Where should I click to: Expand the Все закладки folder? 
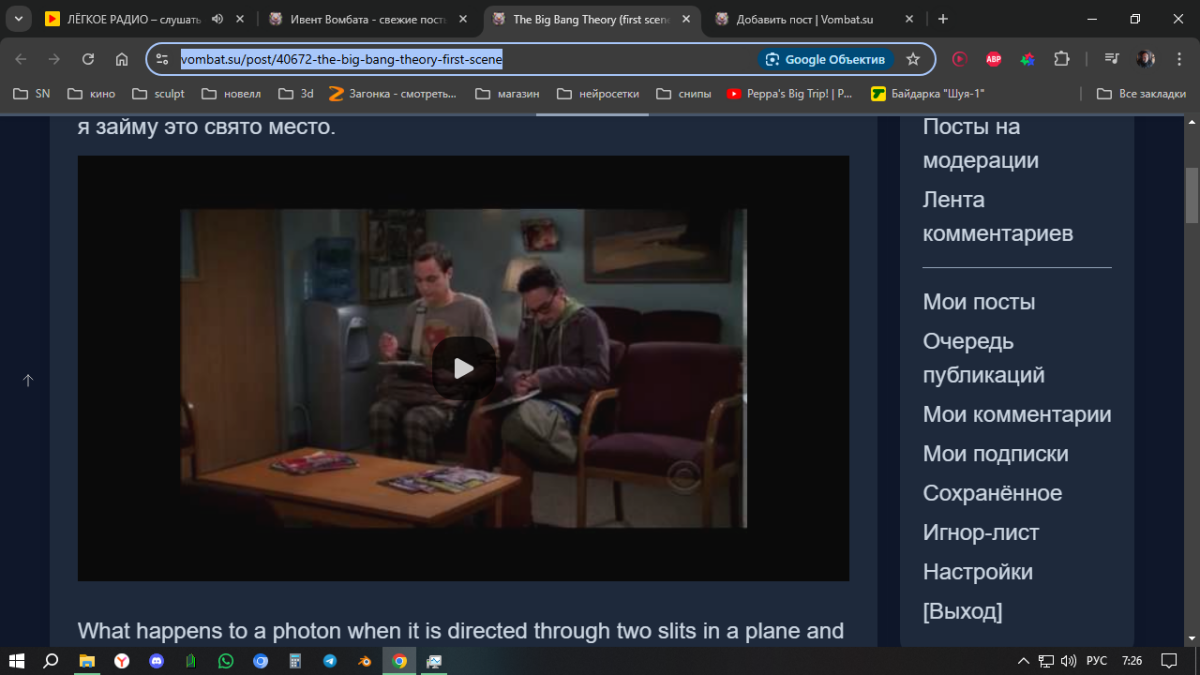[x=1141, y=94]
